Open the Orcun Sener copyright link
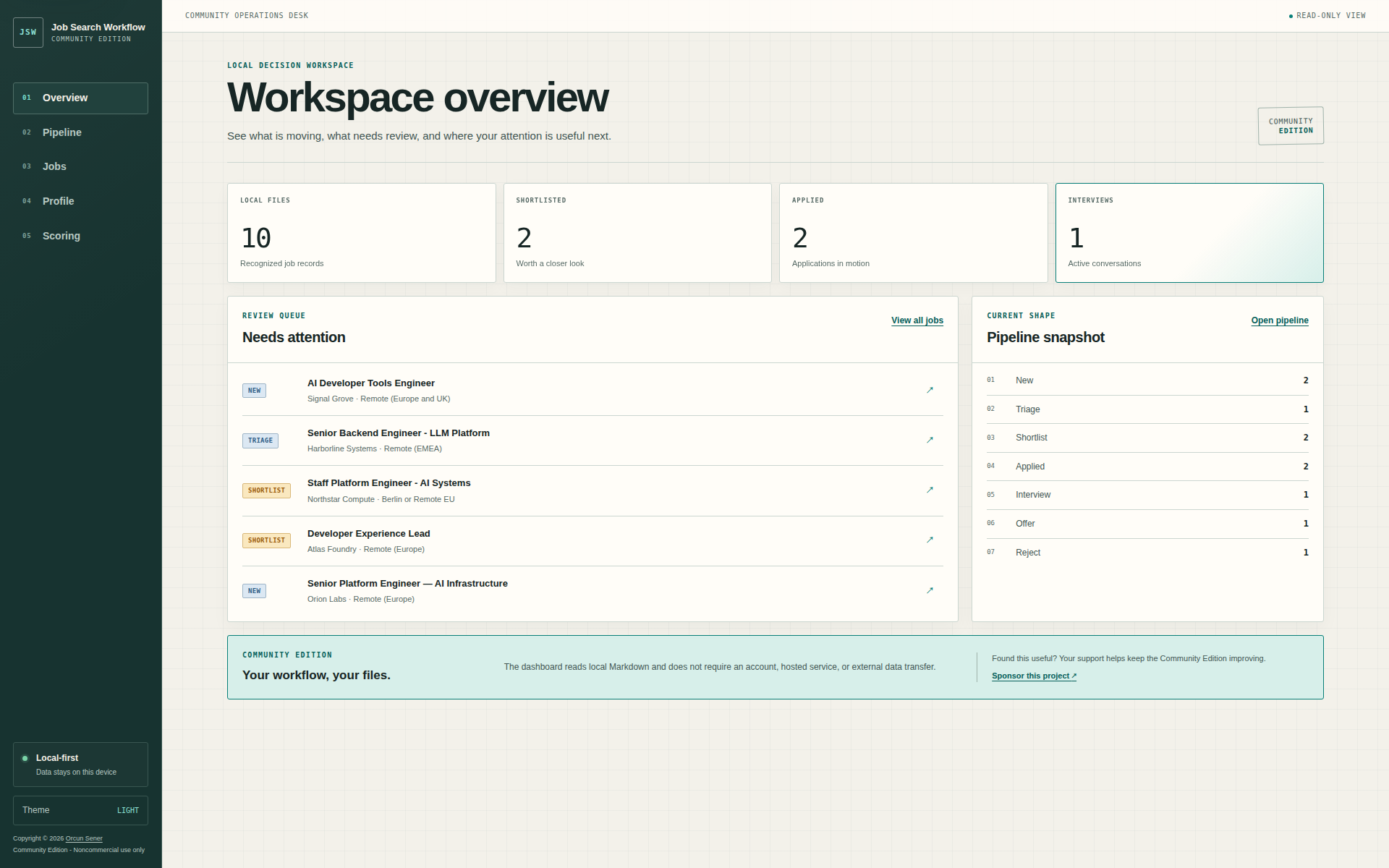The height and width of the screenshot is (868, 1389). [x=84, y=838]
